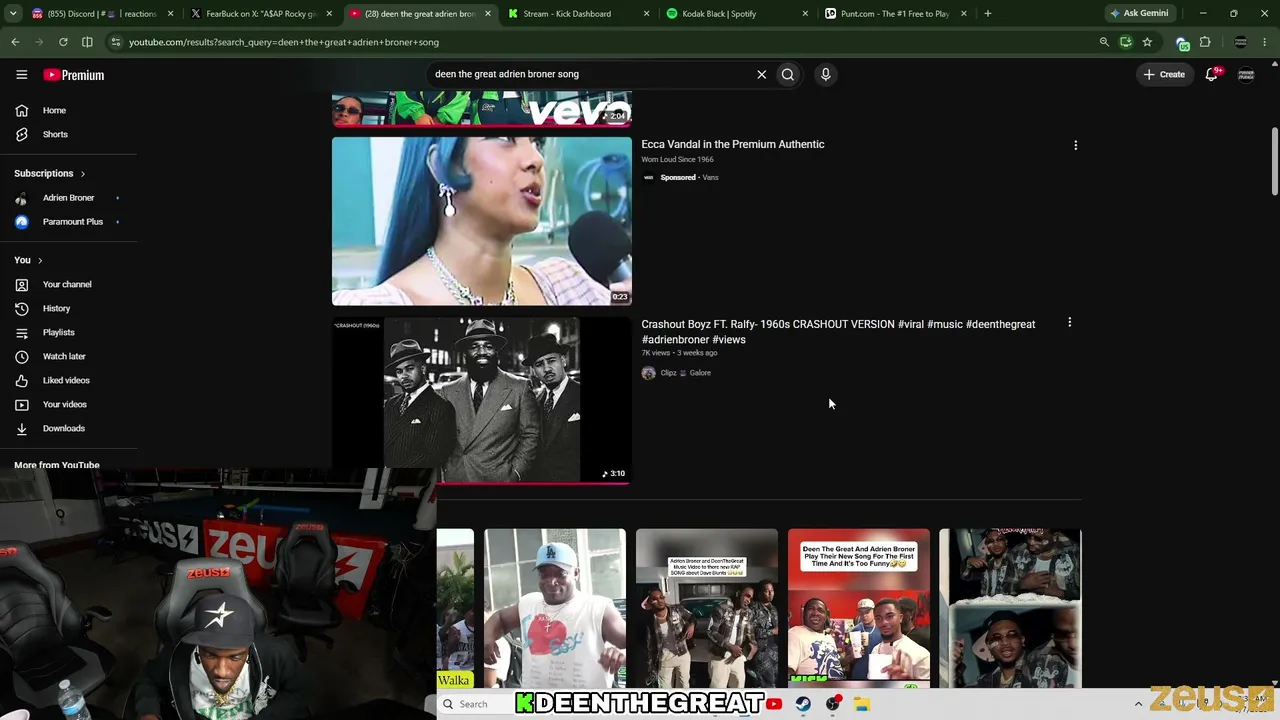Screen dimensions: 1280x720
Task: Open the 'Play Their New Song' short
Action: [859, 609]
